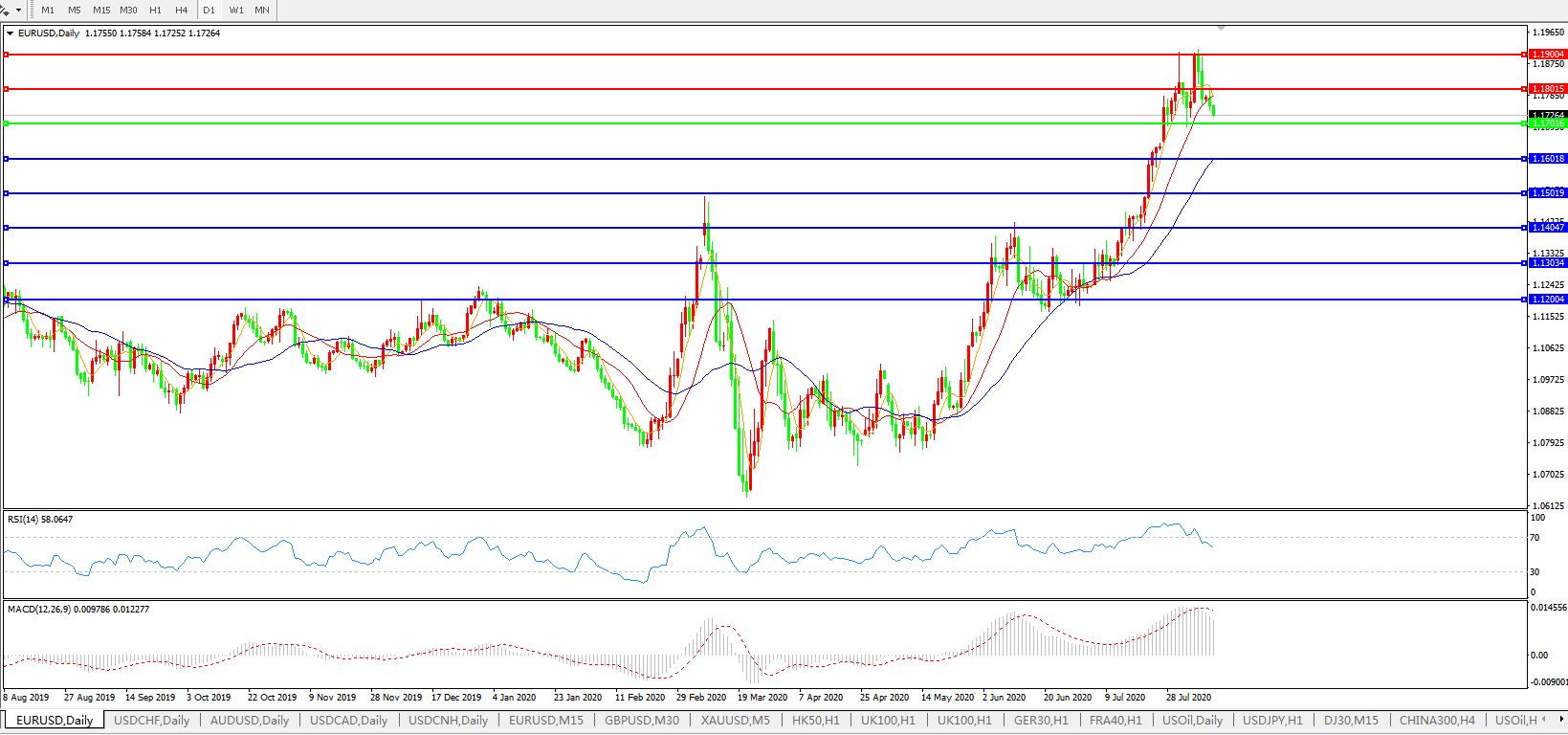Select the M15 timeframe button
1568x735 pixels.
pos(101,10)
